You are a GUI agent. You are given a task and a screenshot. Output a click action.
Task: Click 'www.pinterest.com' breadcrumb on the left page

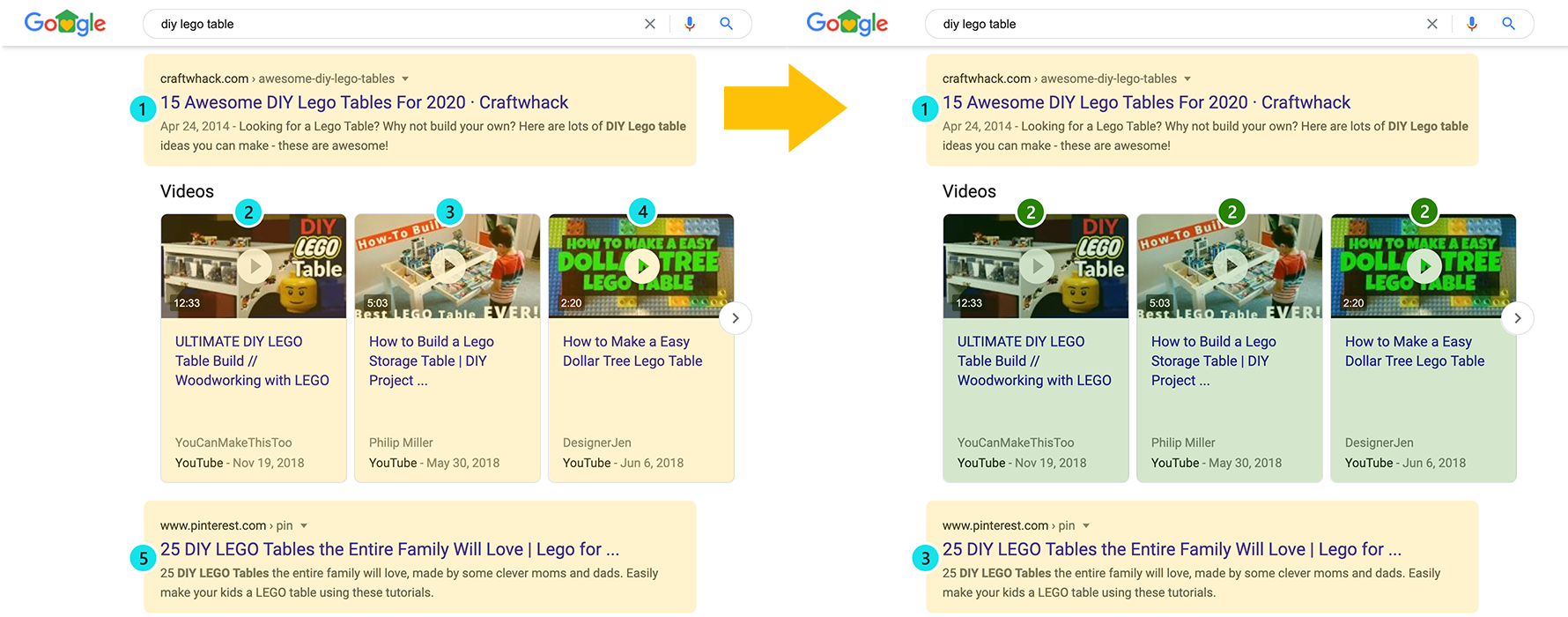[213, 525]
